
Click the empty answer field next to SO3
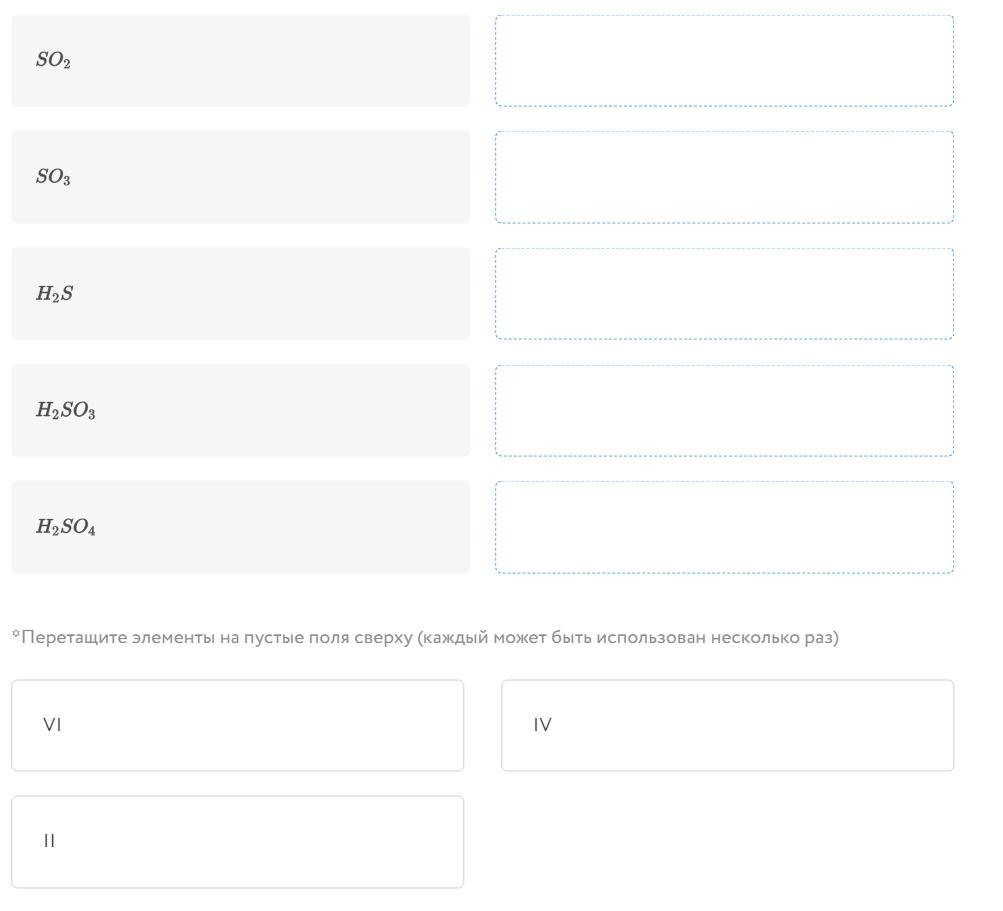(724, 177)
